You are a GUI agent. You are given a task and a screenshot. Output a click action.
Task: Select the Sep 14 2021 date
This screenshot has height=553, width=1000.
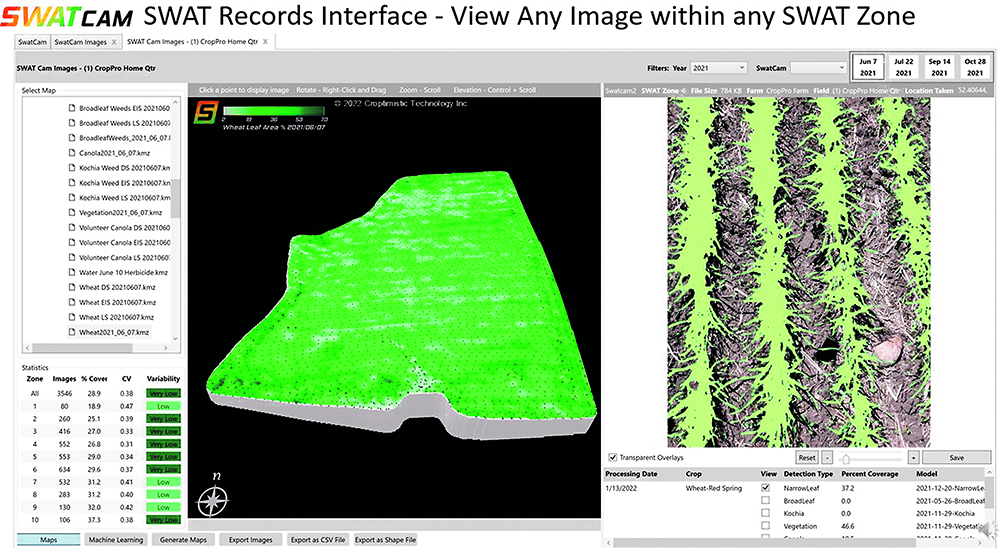(x=939, y=67)
